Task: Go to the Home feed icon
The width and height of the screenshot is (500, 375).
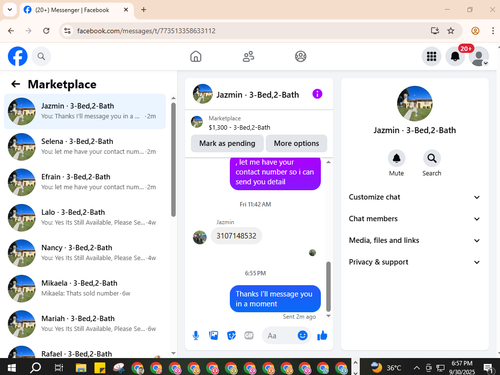Action: coord(196,56)
